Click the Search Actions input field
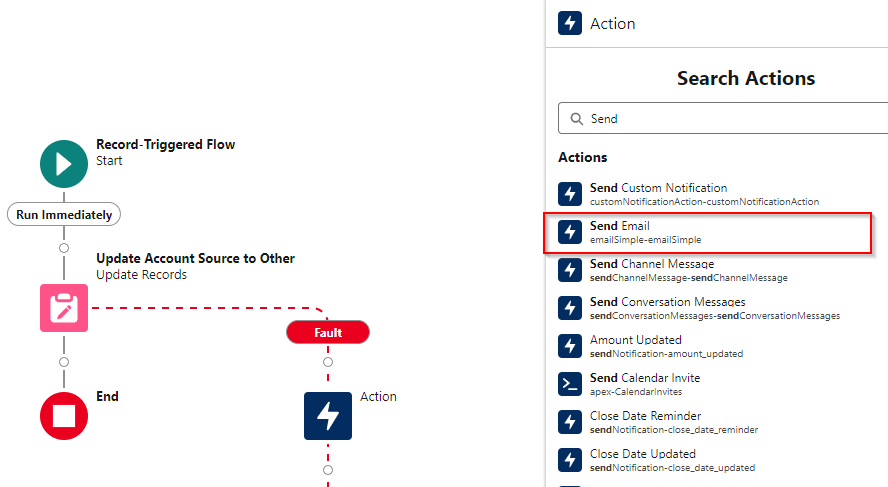888x487 pixels. click(730, 118)
